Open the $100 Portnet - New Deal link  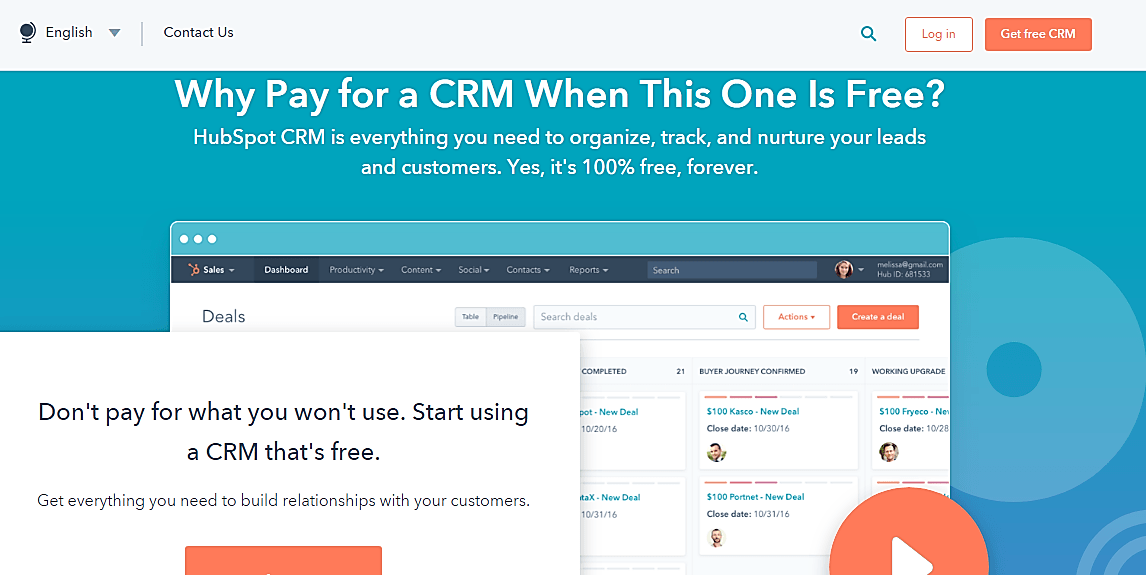pos(755,497)
